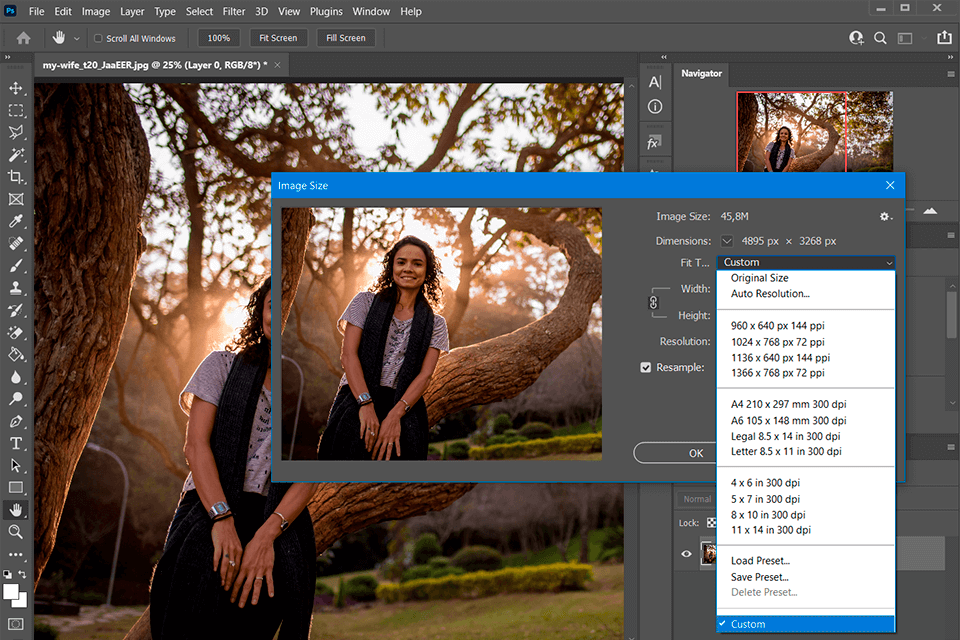Select the Path Selection tool
This screenshot has height=640, width=960.
(16, 465)
